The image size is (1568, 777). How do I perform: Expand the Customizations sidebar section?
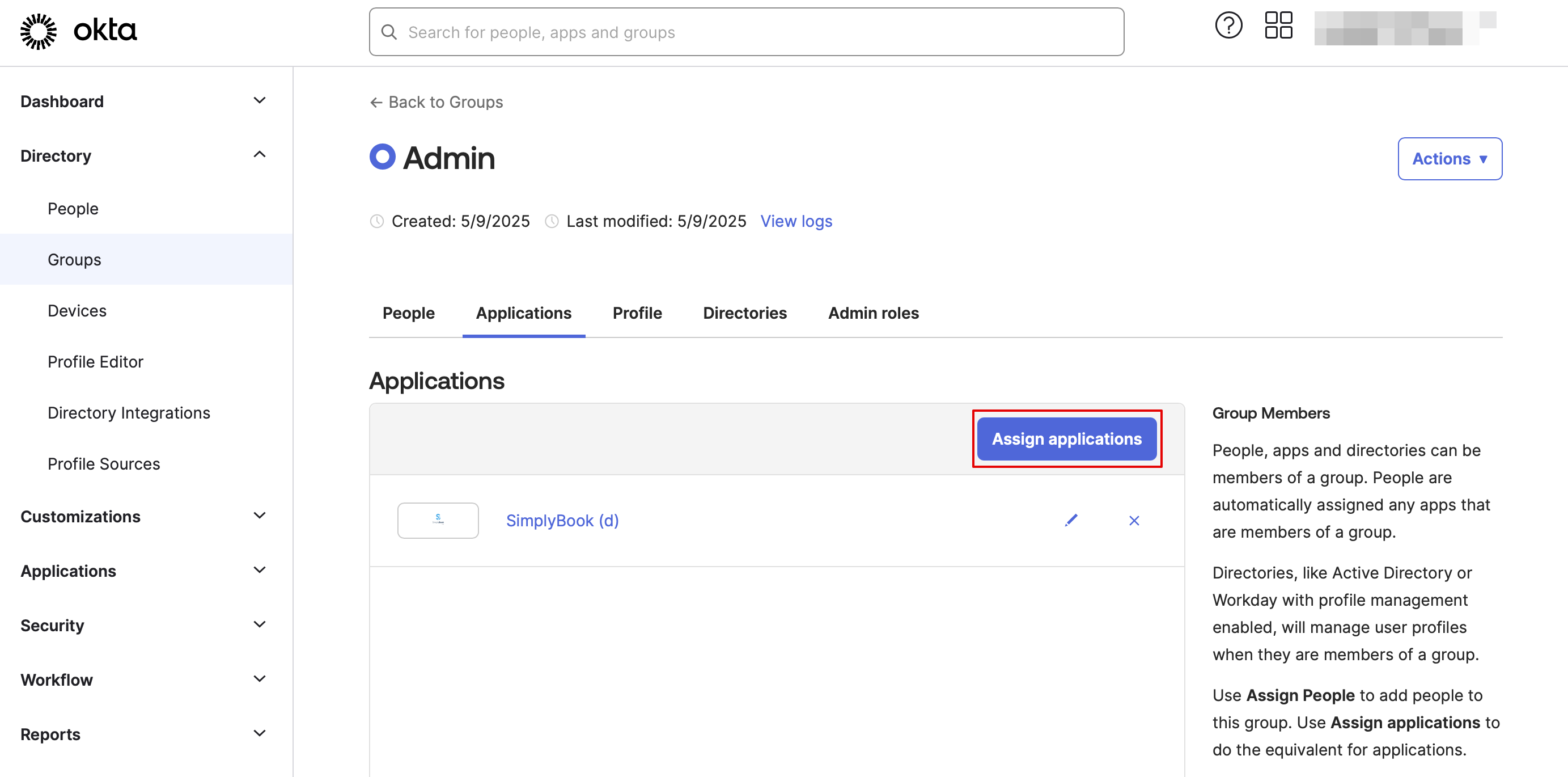click(259, 515)
